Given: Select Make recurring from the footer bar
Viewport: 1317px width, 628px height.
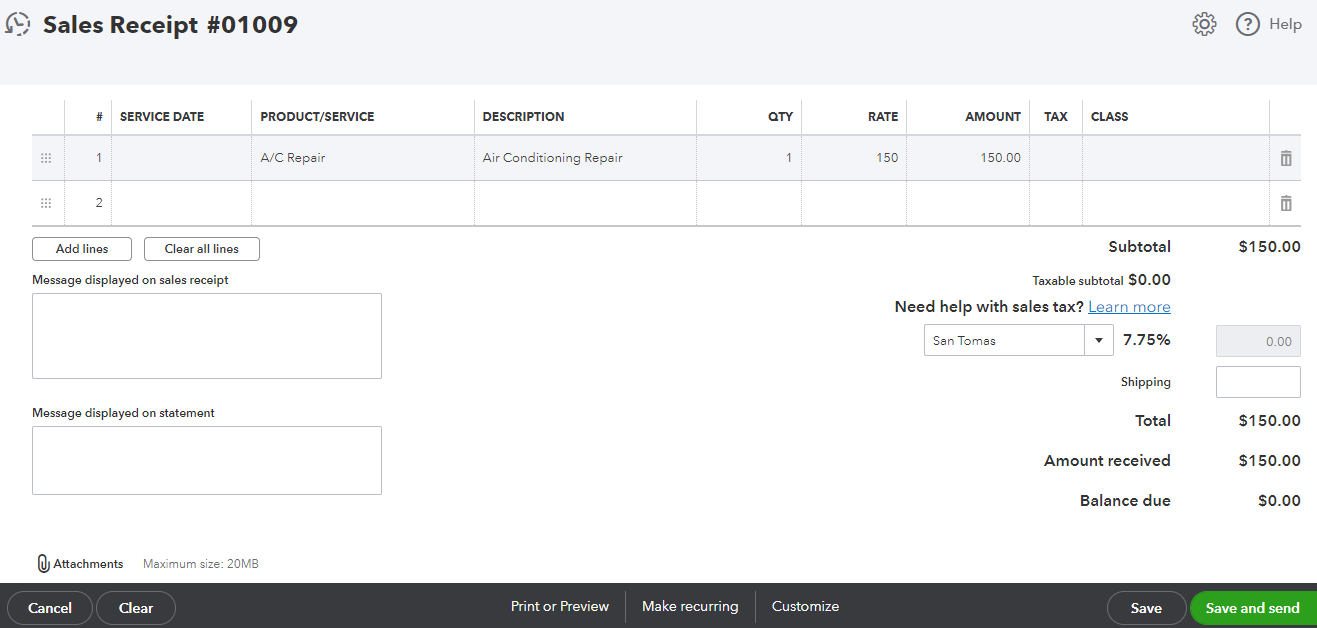Looking at the screenshot, I should (690, 606).
